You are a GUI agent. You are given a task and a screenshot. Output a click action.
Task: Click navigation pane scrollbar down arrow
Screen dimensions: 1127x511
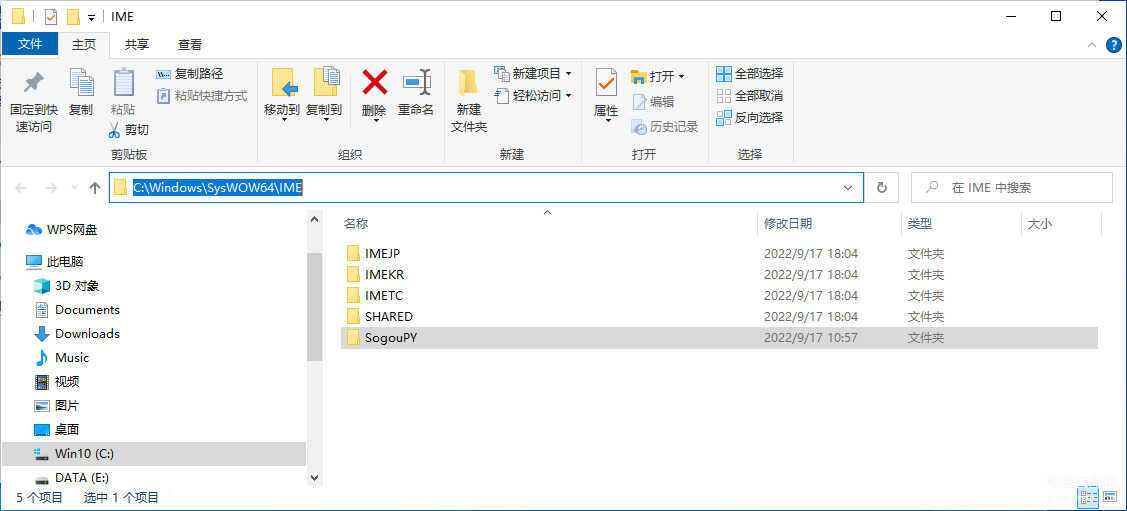tap(314, 477)
